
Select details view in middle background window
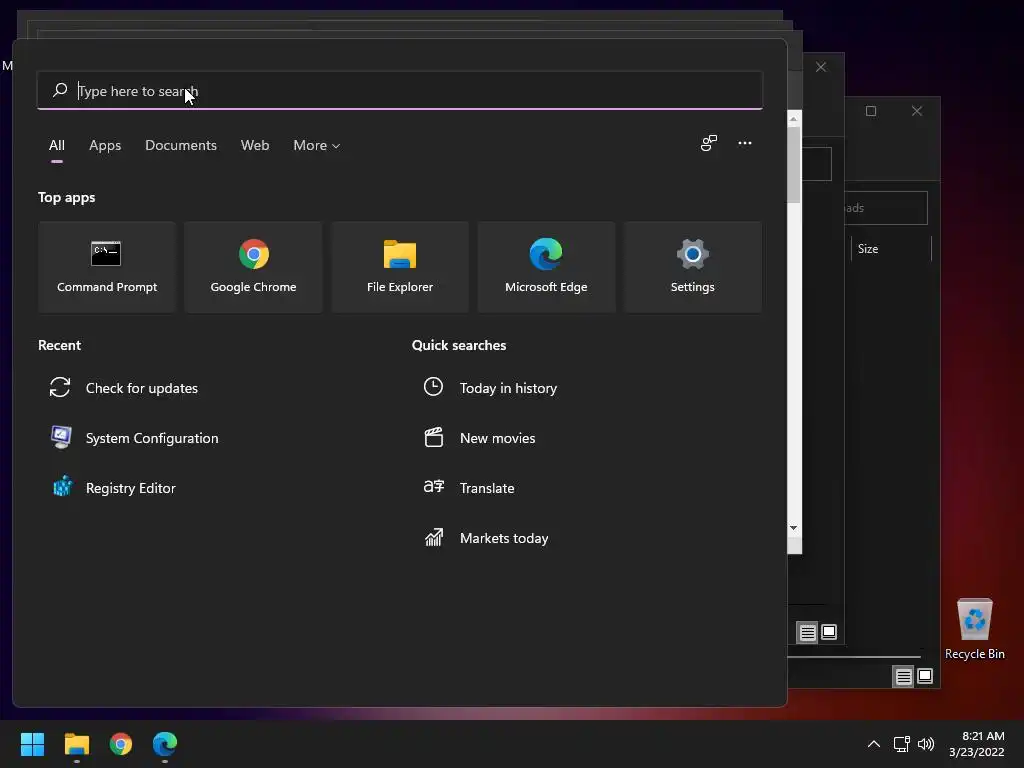[x=808, y=632]
